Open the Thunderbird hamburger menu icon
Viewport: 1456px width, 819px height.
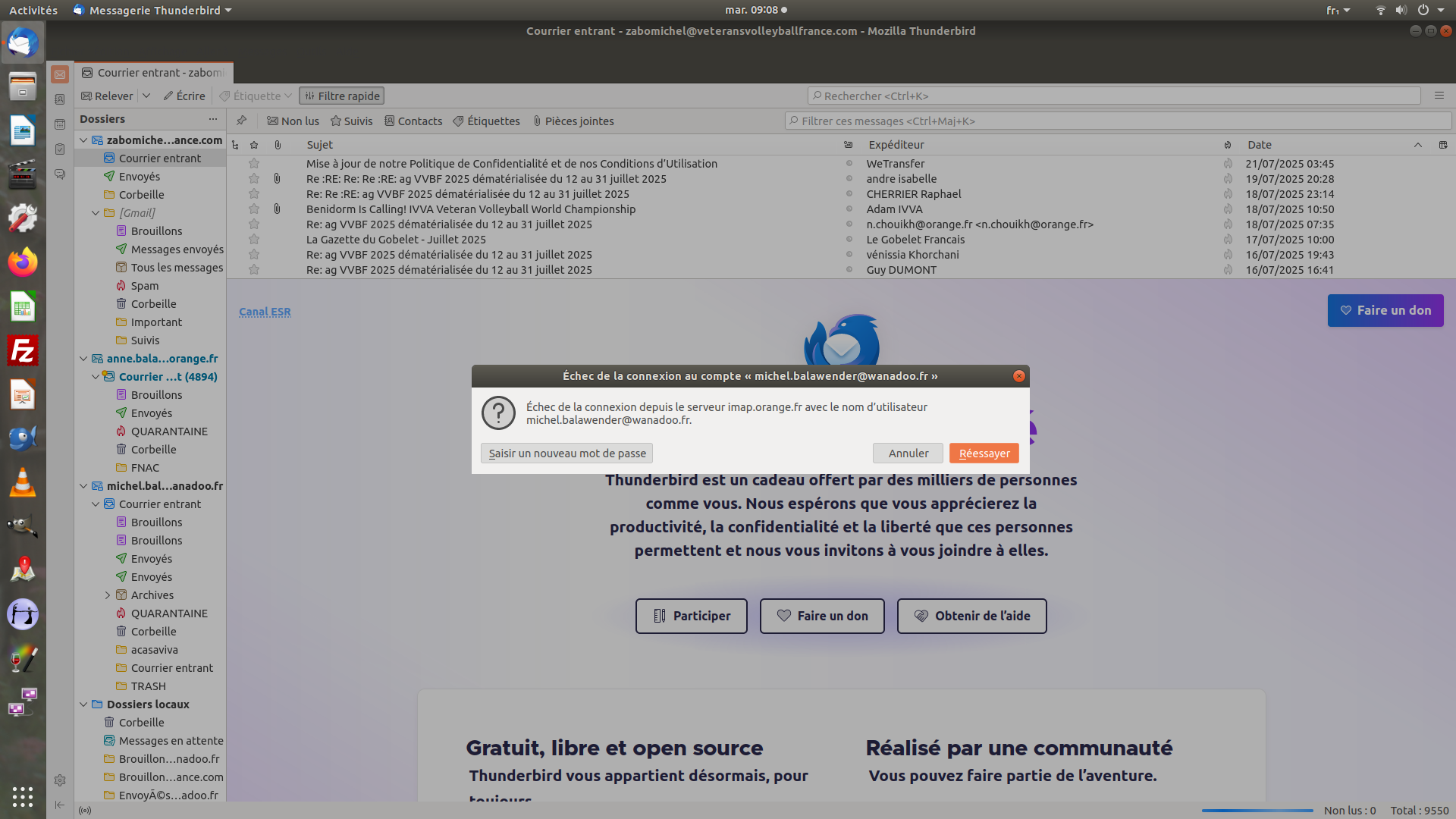pos(1439,96)
